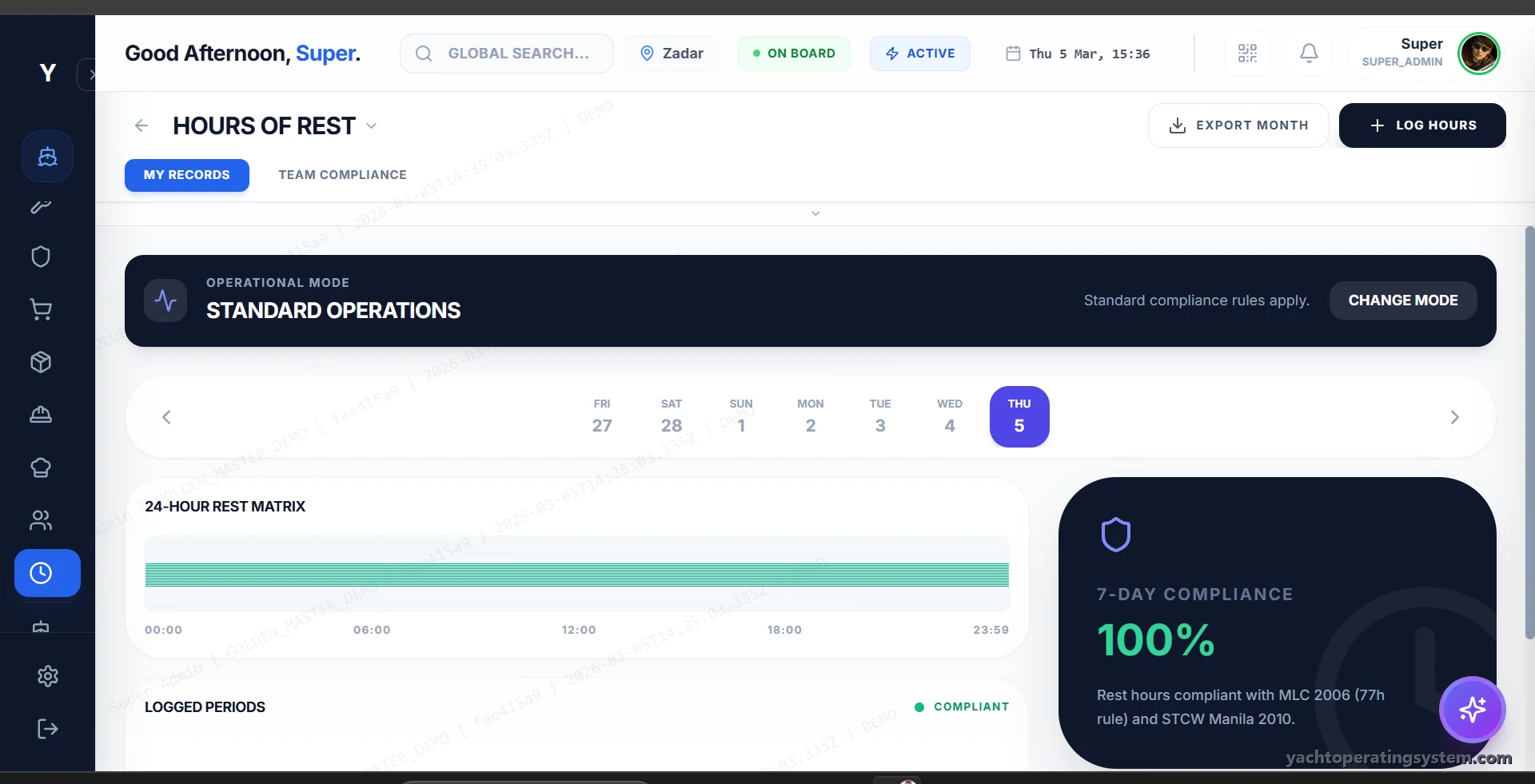Click the crew people icon in sidebar

(x=41, y=520)
